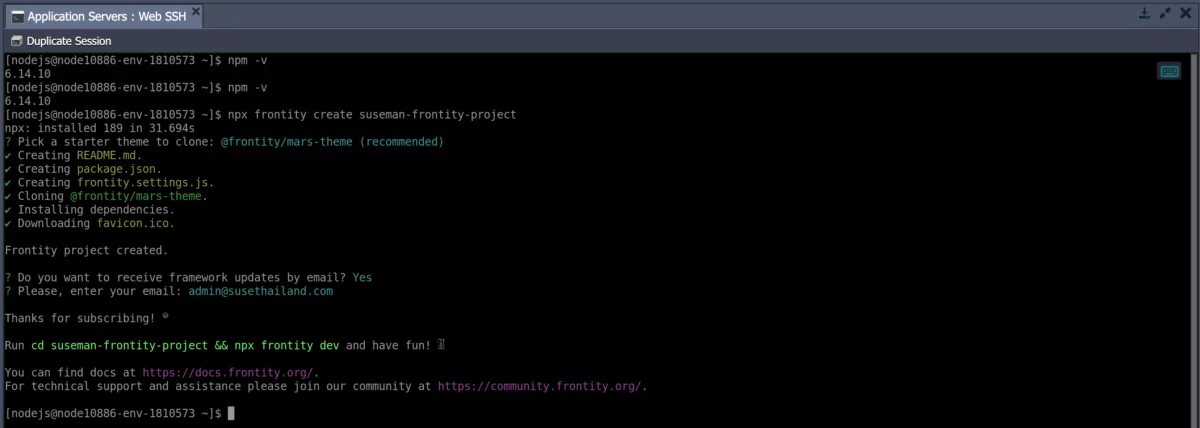Click the terminal icon on Web SSH tab
The width and height of the screenshot is (1200, 428).
[17, 17]
